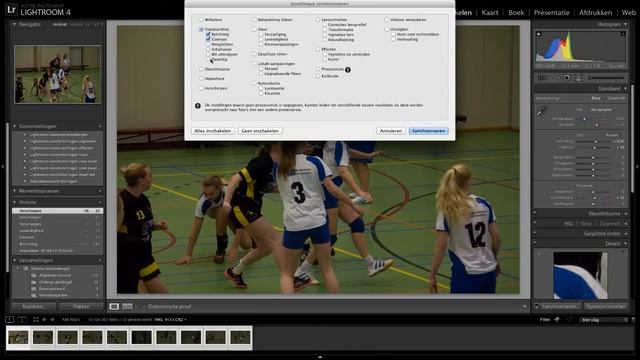Check the Lokale aanpassingen checkbox
Image resolution: width=640 pixels, height=360 pixels.
(254, 64)
